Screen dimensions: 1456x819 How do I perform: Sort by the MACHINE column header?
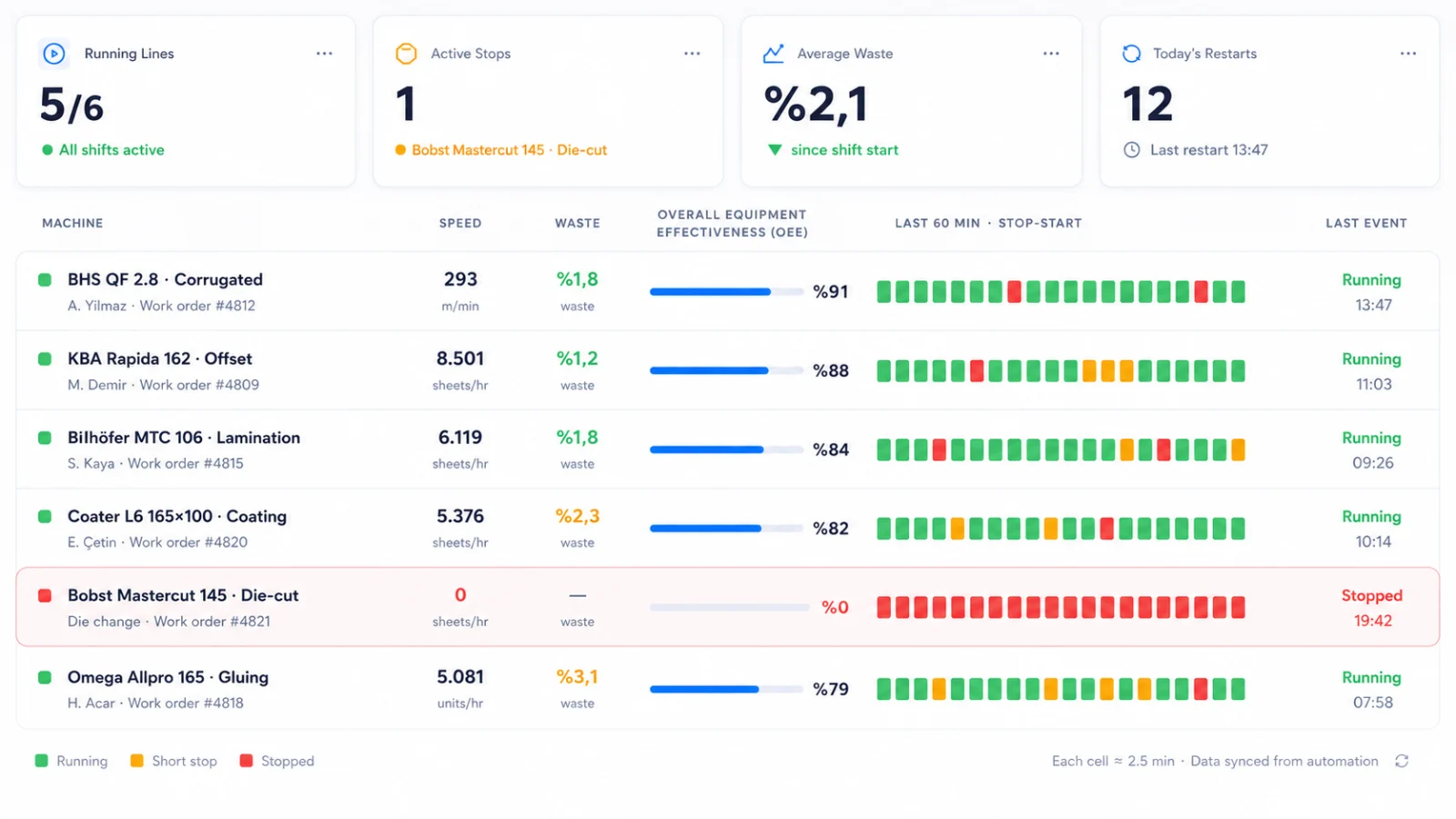coord(73,223)
